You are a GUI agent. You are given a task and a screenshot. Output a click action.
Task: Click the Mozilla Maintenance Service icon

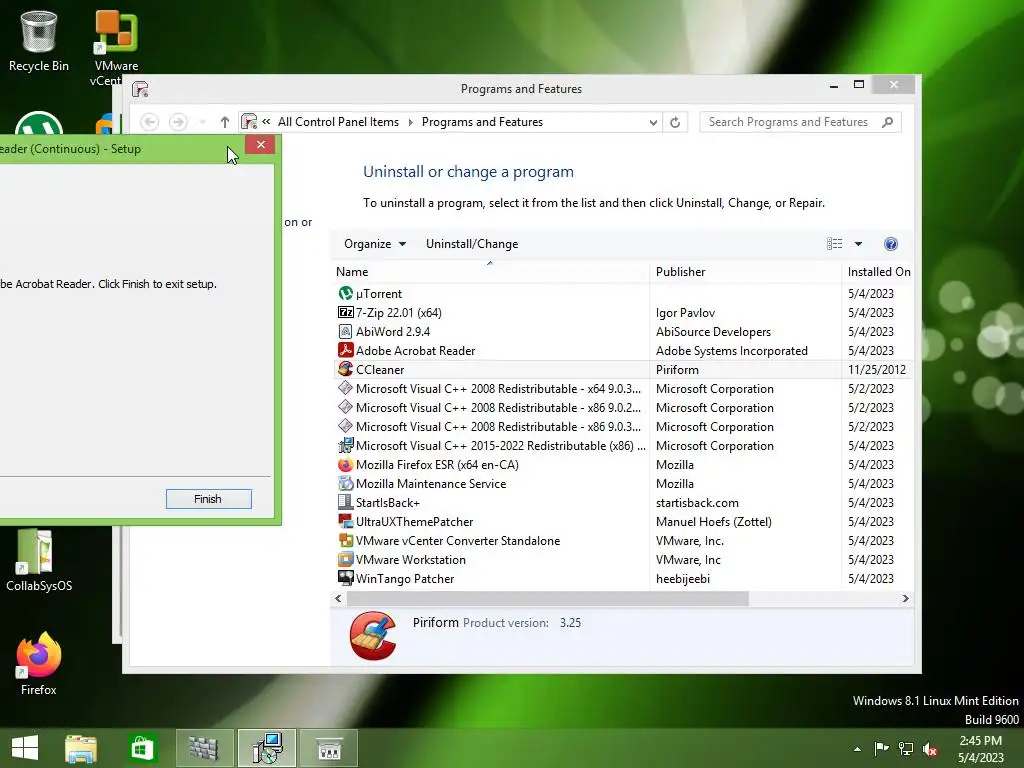pos(345,484)
